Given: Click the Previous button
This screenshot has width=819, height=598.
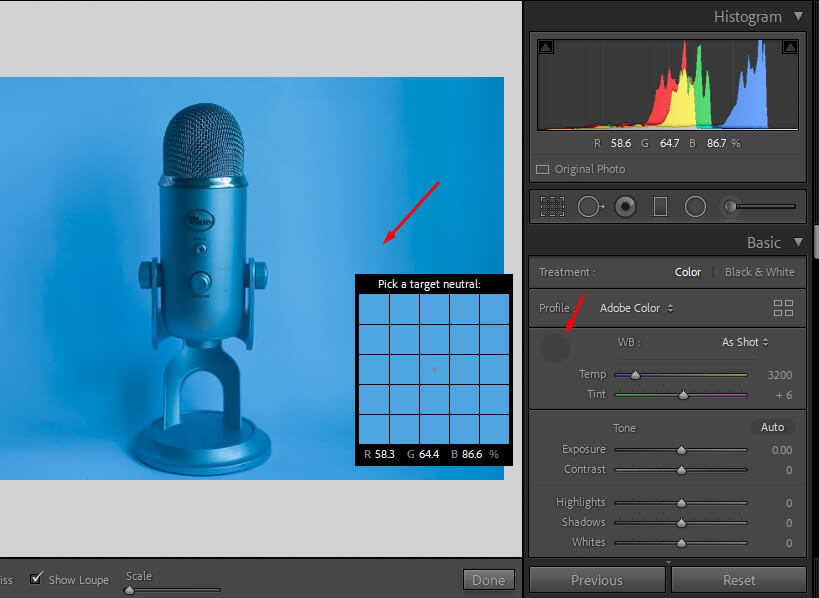Looking at the screenshot, I should pos(597,580).
